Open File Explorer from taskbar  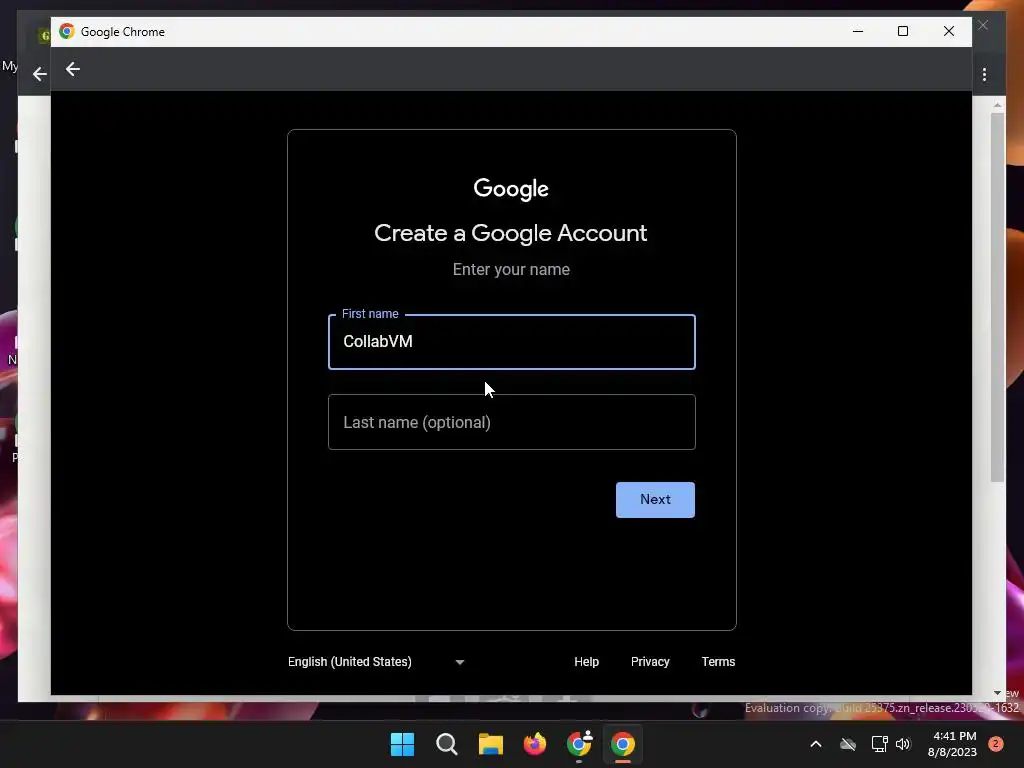490,744
